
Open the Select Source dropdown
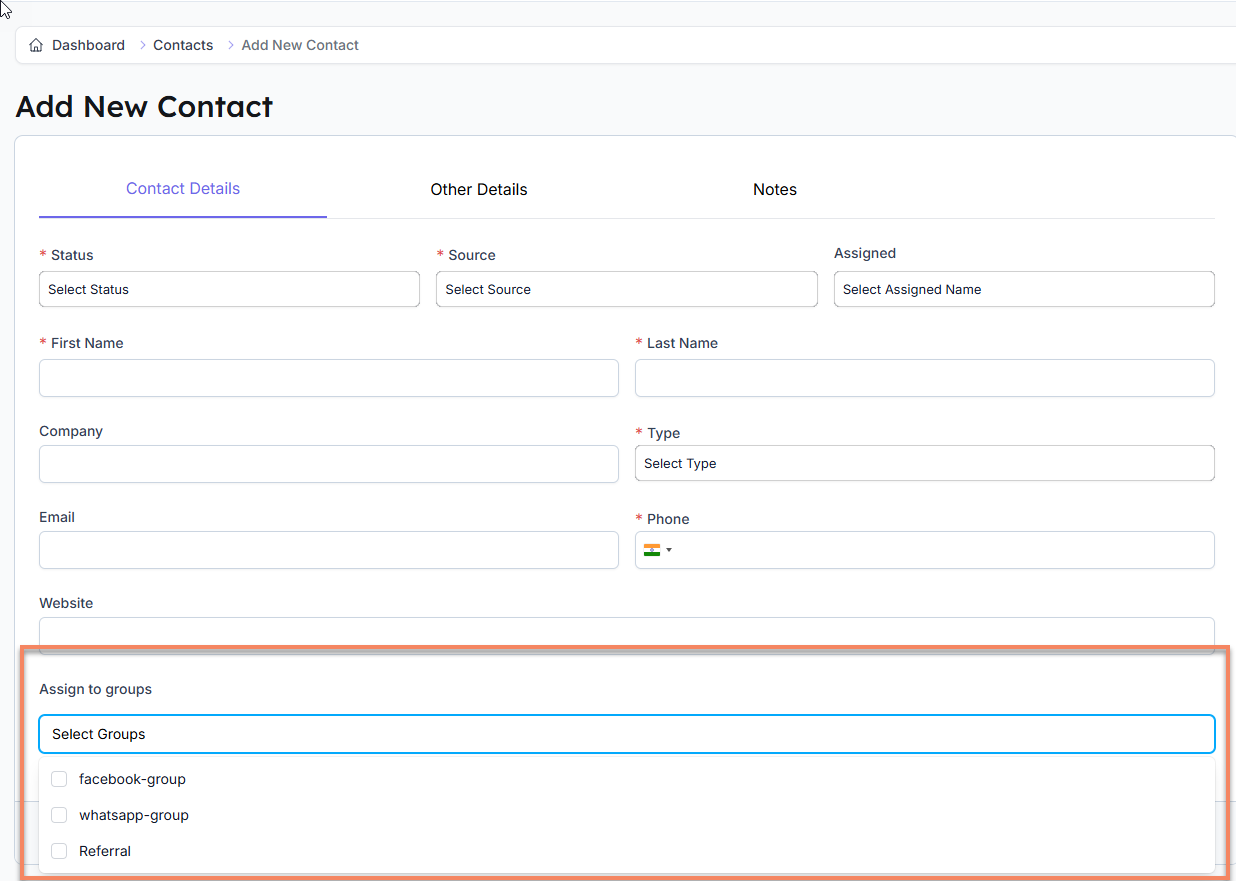[x=626, y=289]
